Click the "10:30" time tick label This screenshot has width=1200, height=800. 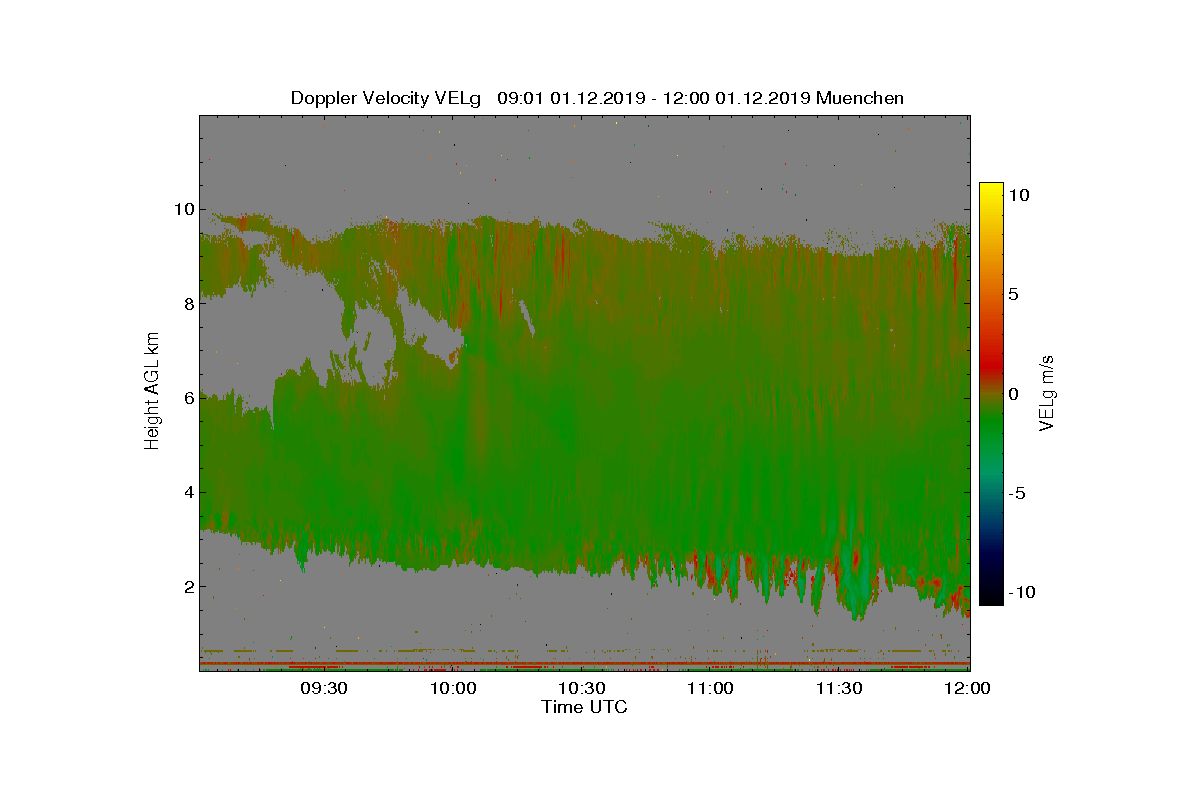coord(583,688)
